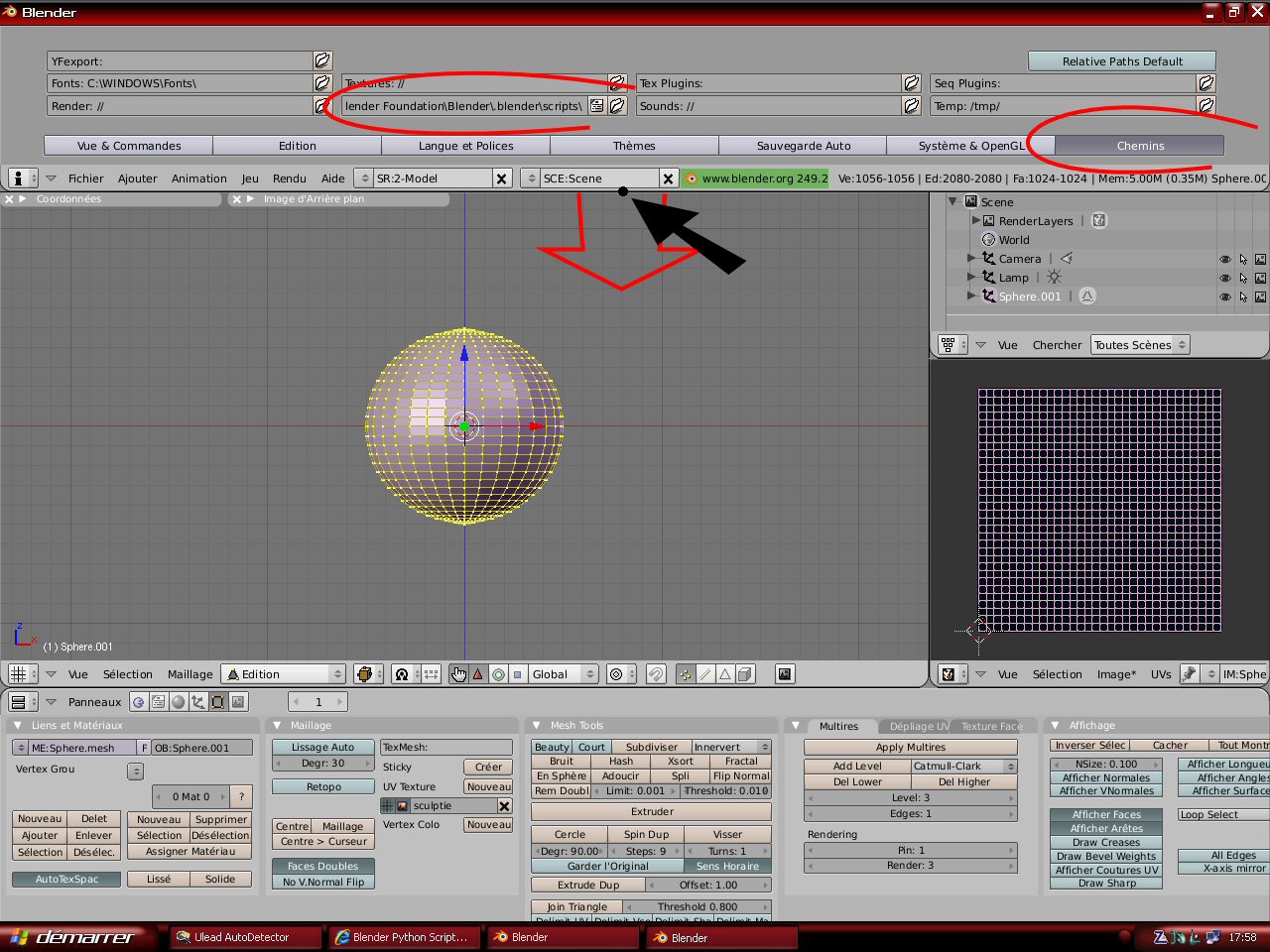Adjust the Multires Level: 3 slider
The width and height of the screenshot is (1270, 952).
(x=911, y=798)
